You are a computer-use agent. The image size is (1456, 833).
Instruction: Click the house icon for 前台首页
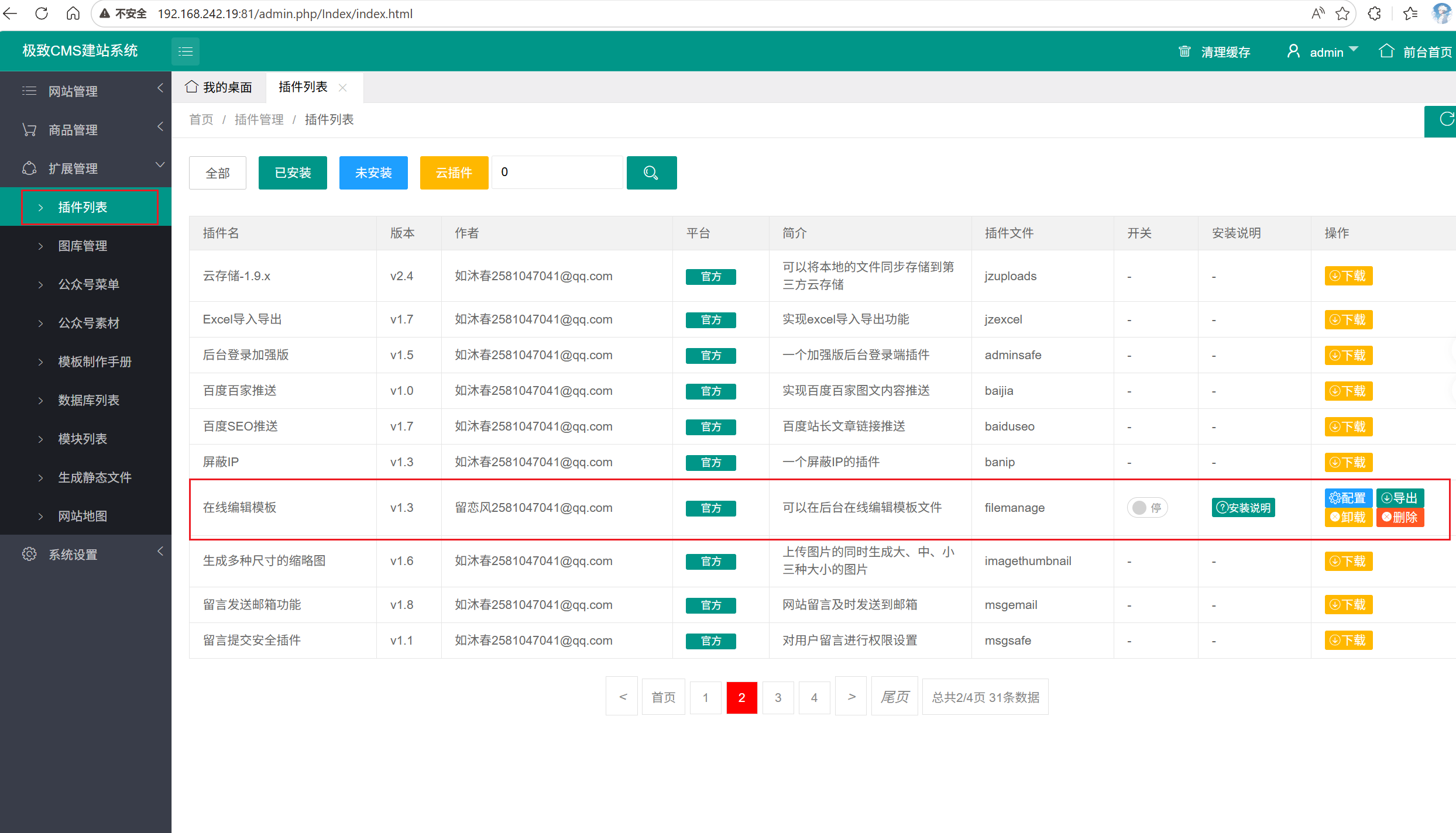click(x=1386, y=51)
